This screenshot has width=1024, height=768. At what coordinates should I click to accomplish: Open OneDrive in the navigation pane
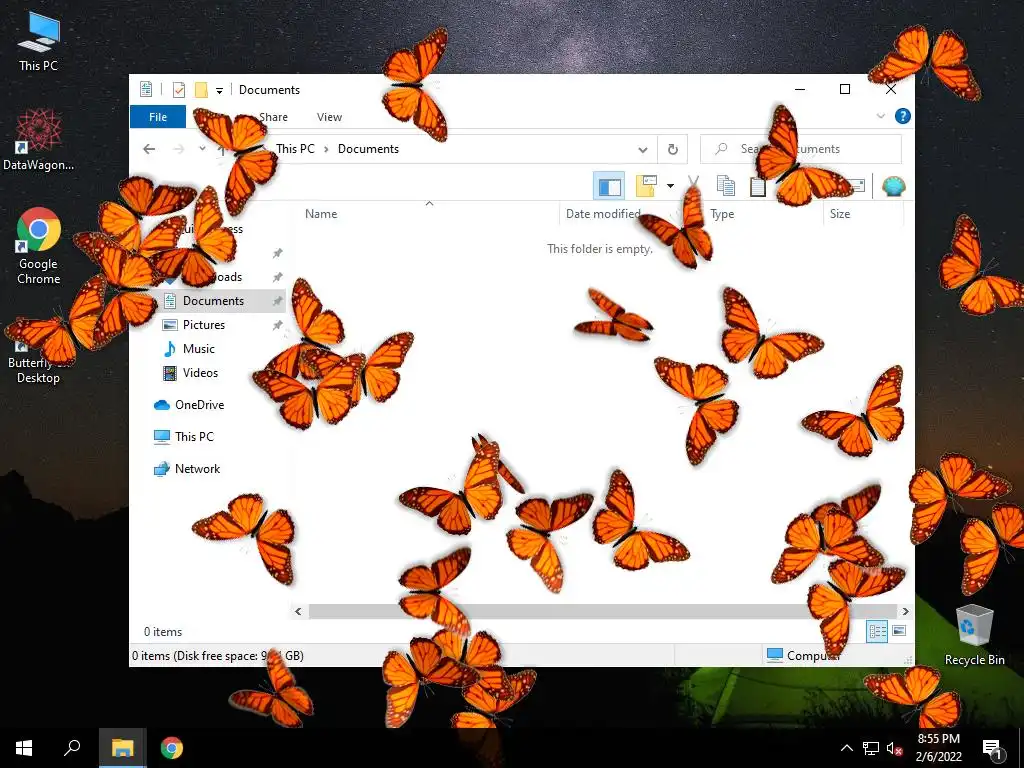(199, 405)
